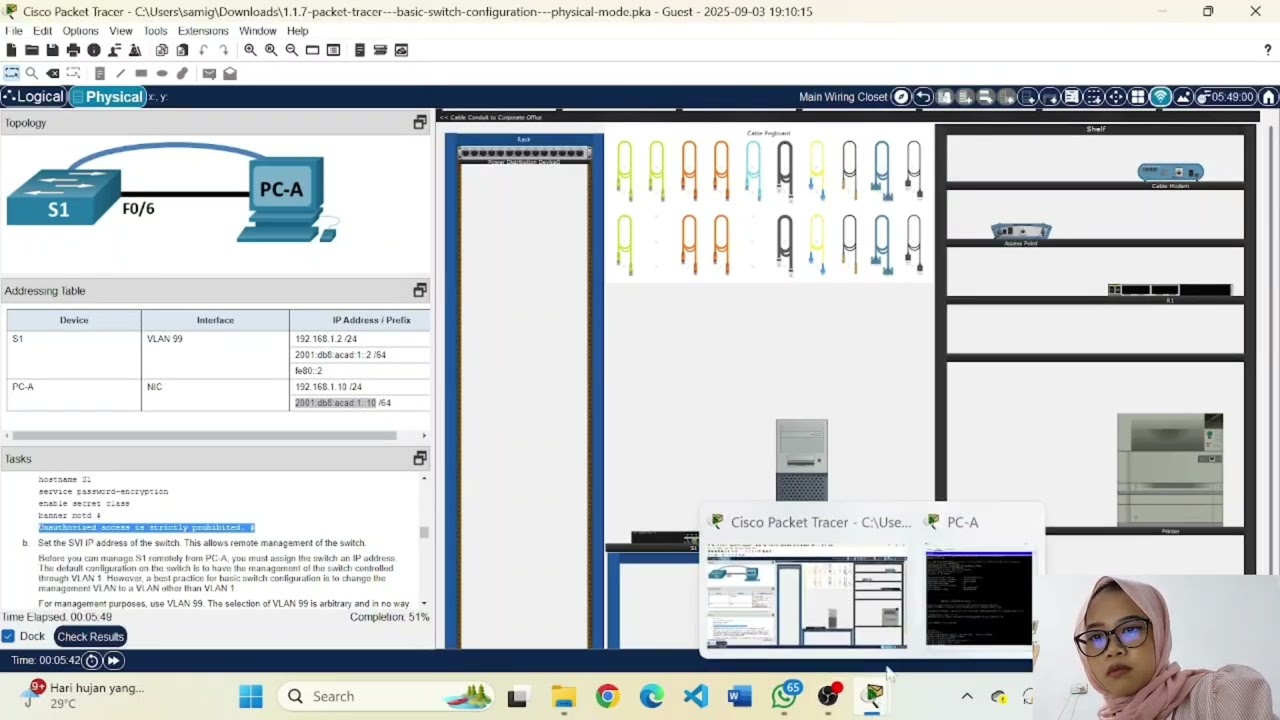Click the Power Cycle Devices button
Viewport: 1280px width, 720px height.
92,660
